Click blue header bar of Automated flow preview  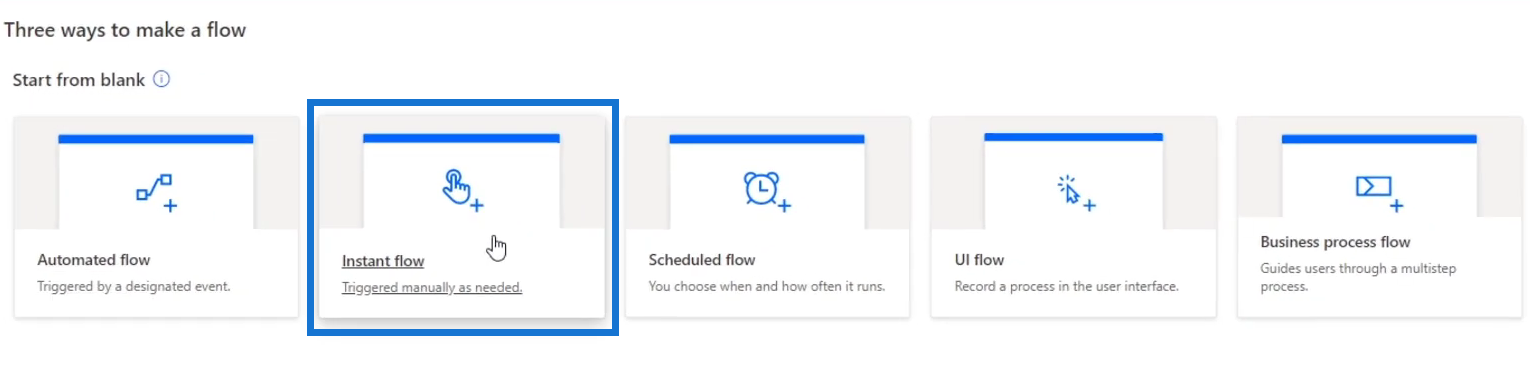click(156, 139)
